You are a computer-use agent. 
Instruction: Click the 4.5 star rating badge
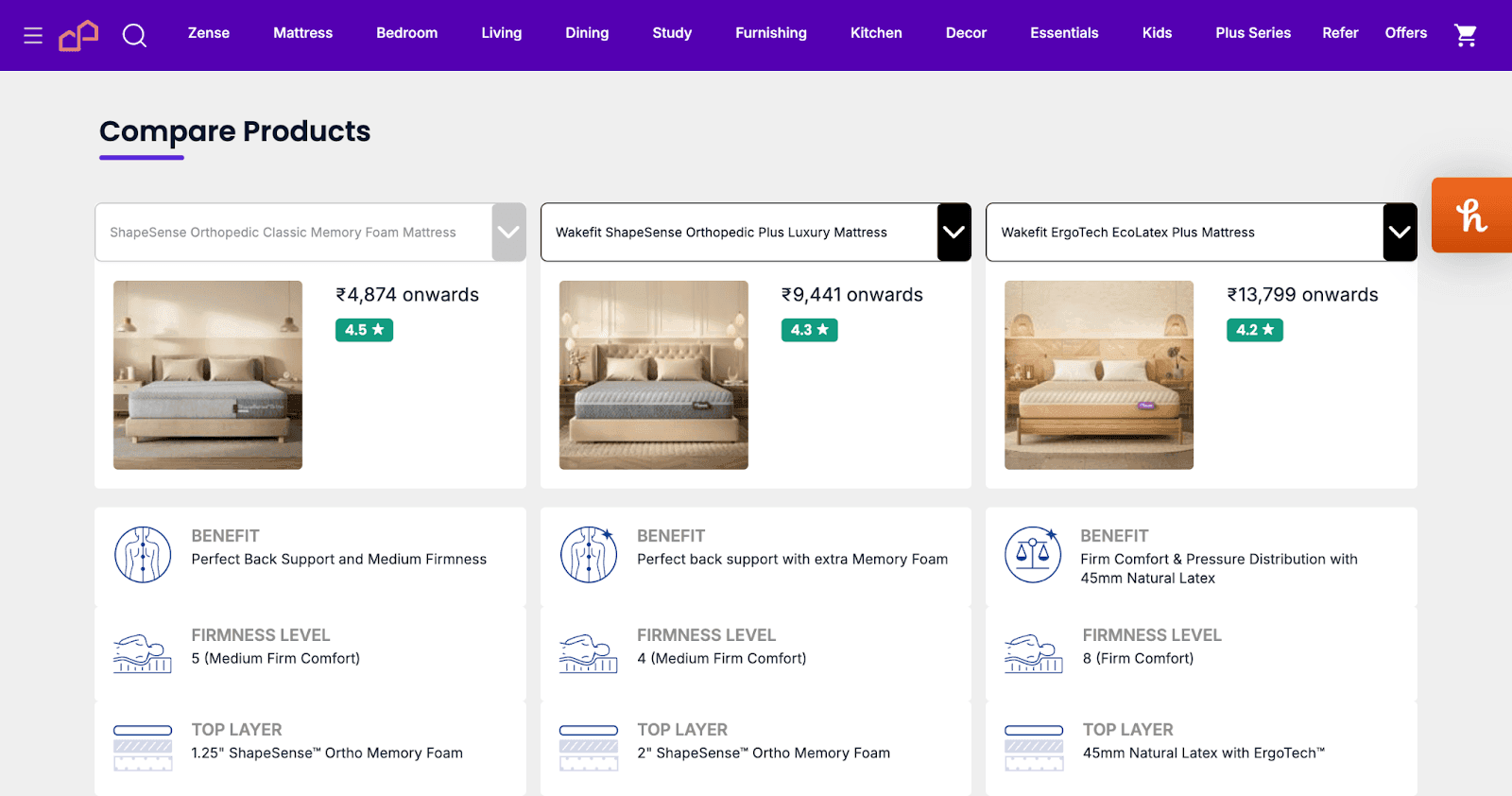tap(364, 330)
